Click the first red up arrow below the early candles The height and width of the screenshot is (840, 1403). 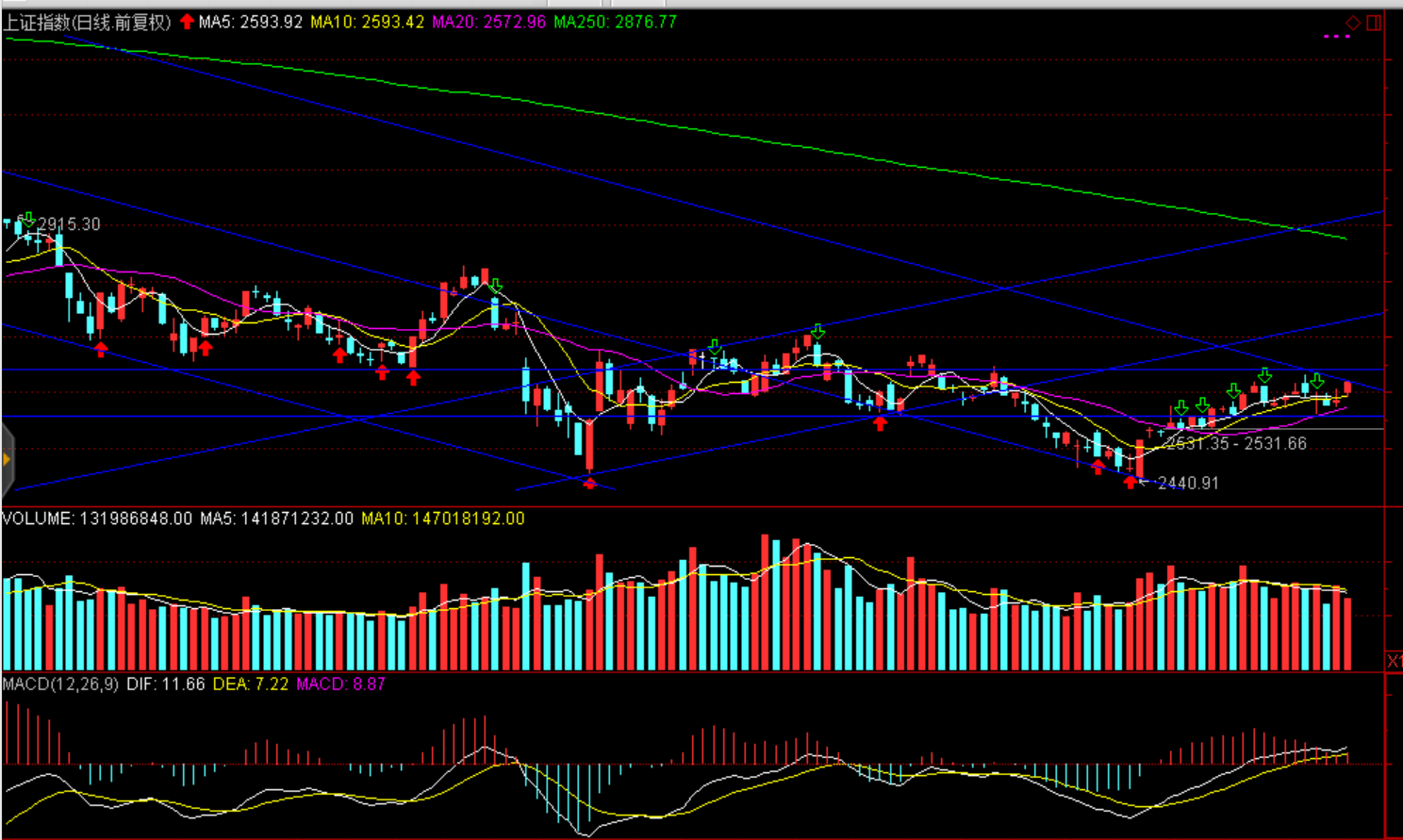click(101, 349)
